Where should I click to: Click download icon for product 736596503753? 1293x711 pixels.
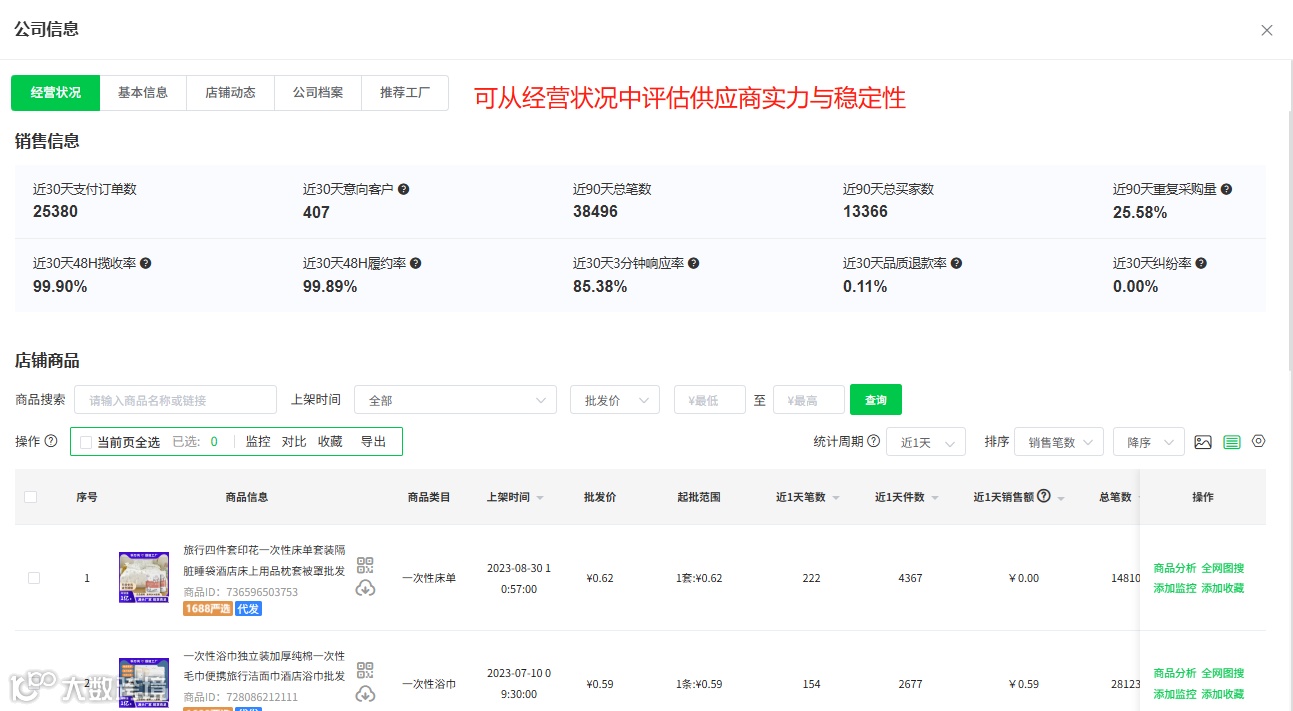pyautogui.click(x=365, y=588)
